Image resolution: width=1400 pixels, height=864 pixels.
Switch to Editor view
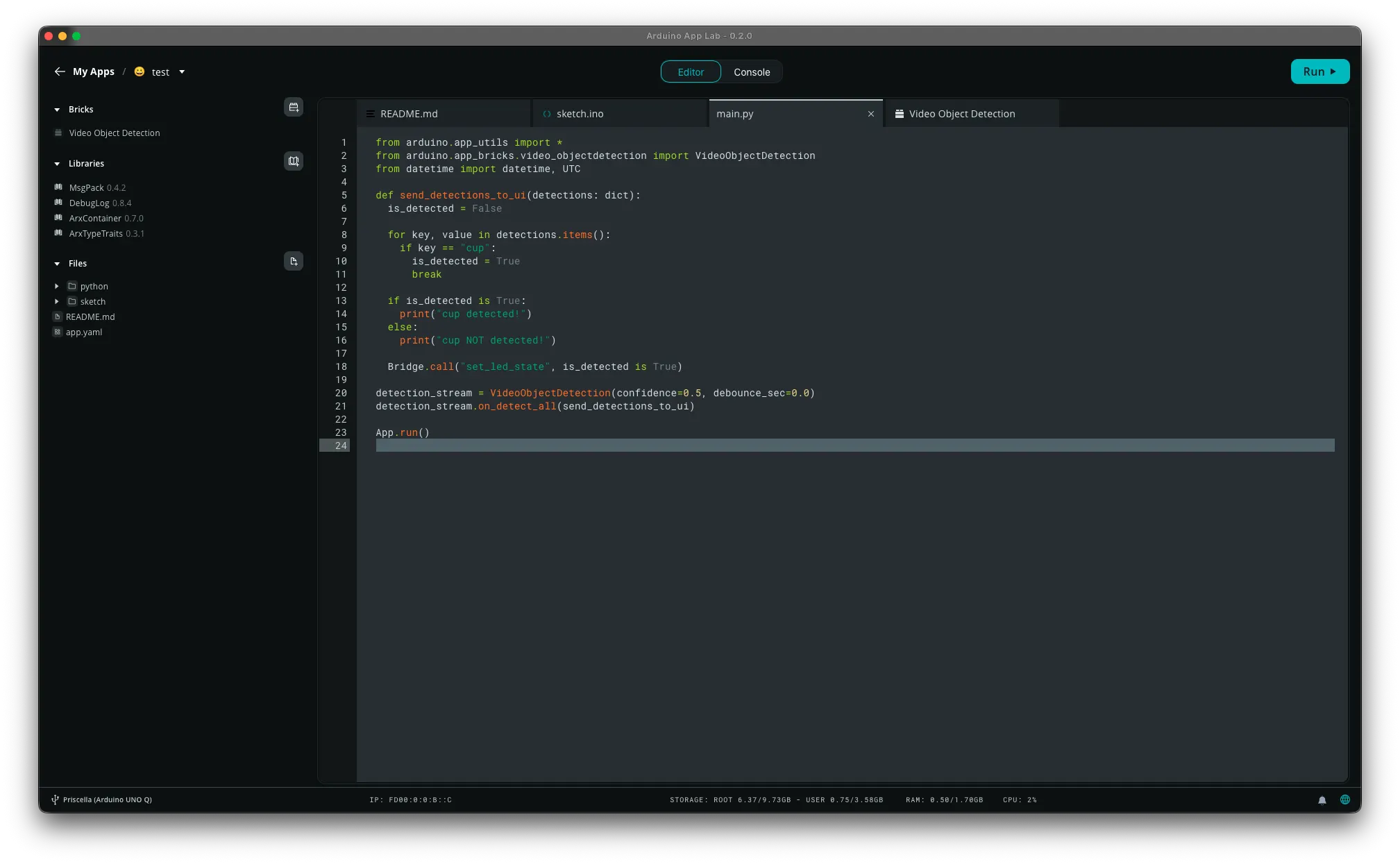691,72
